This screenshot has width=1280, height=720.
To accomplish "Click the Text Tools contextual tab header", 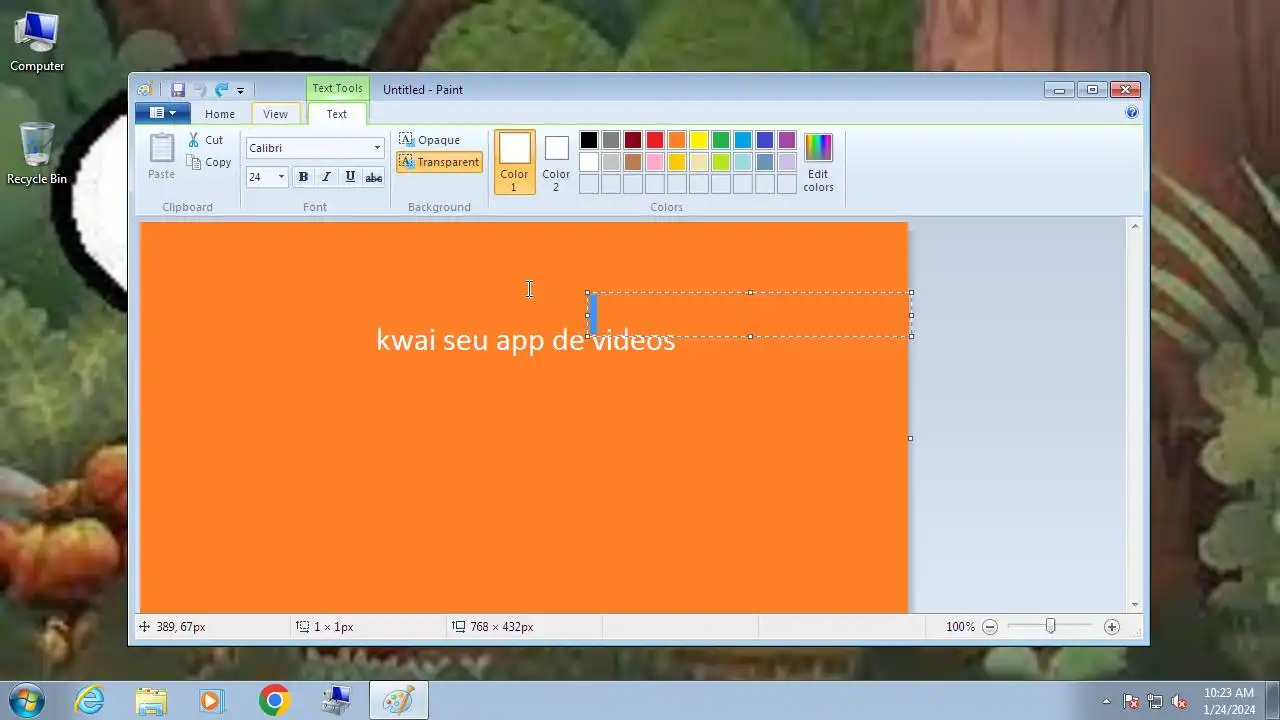I will click(x=337, y=88).
